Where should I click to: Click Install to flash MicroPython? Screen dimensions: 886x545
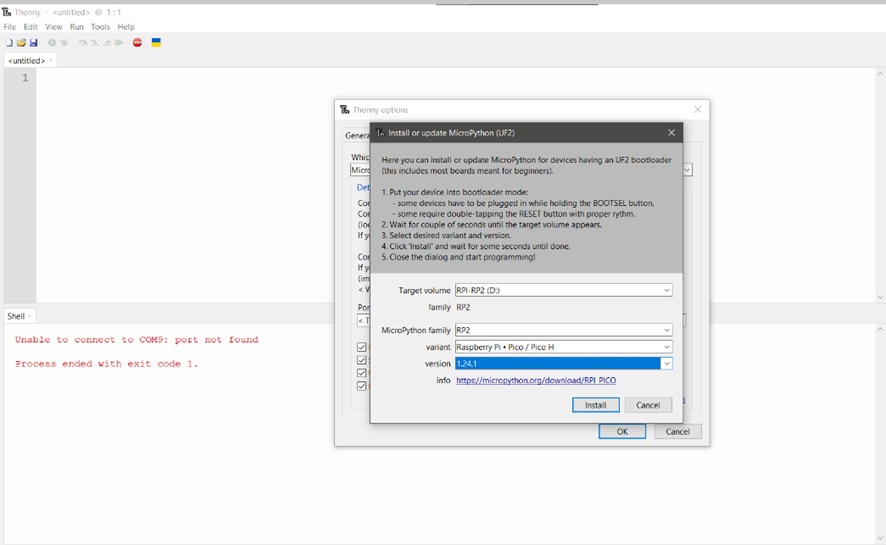click(x=596, y=405)
